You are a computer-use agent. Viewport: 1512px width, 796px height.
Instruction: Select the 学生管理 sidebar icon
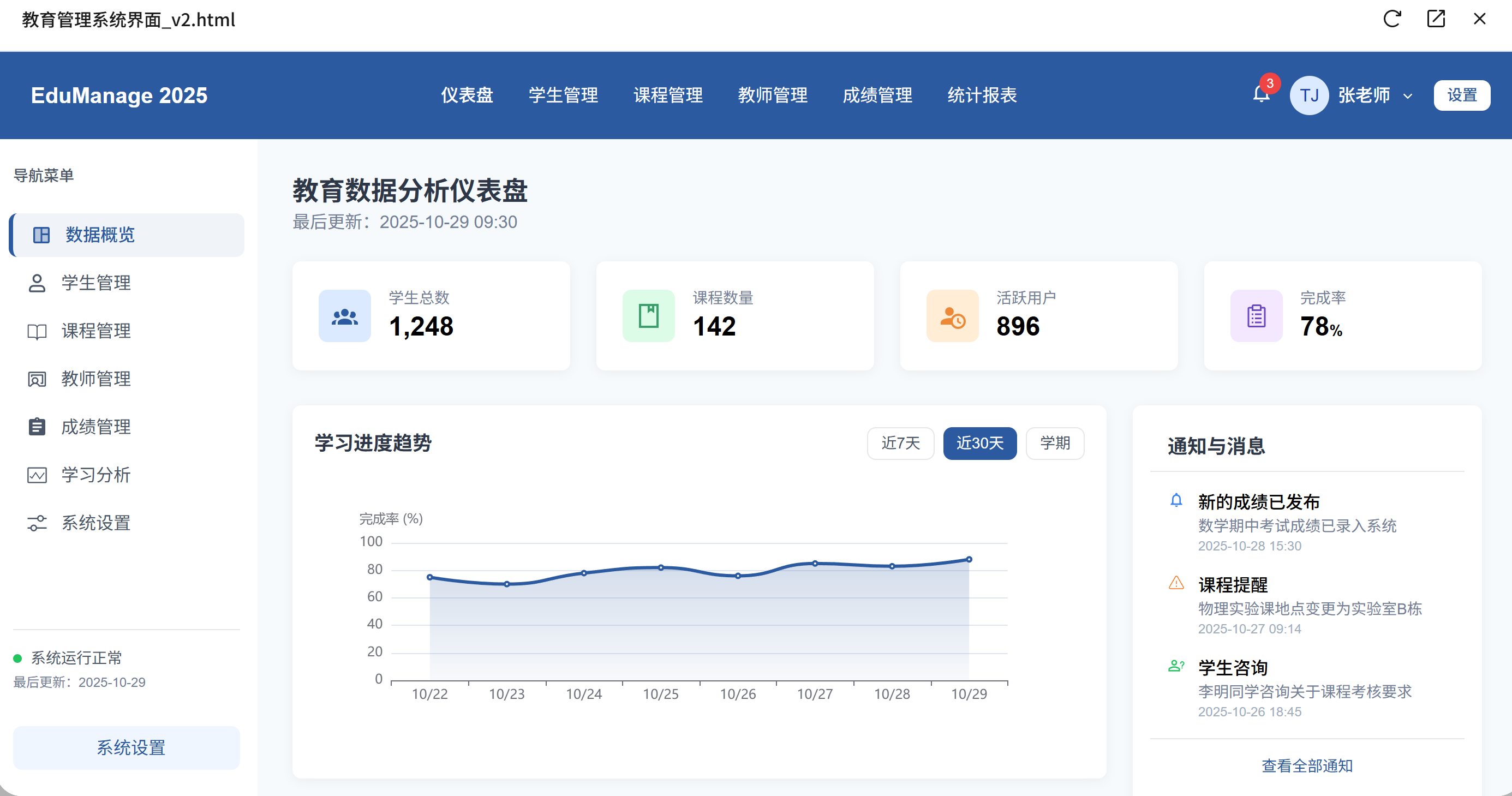37,283
